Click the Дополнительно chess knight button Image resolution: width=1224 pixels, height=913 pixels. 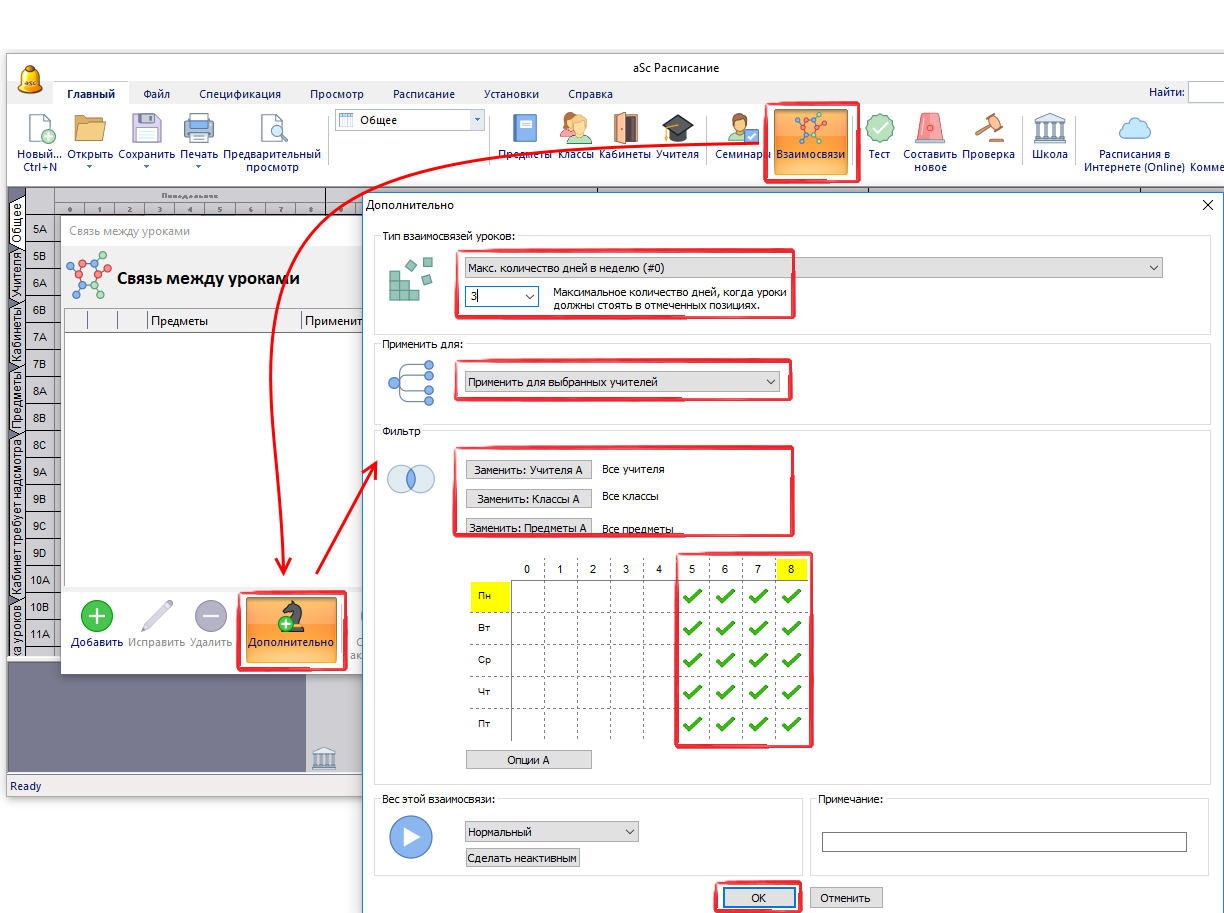coord(291,625)
